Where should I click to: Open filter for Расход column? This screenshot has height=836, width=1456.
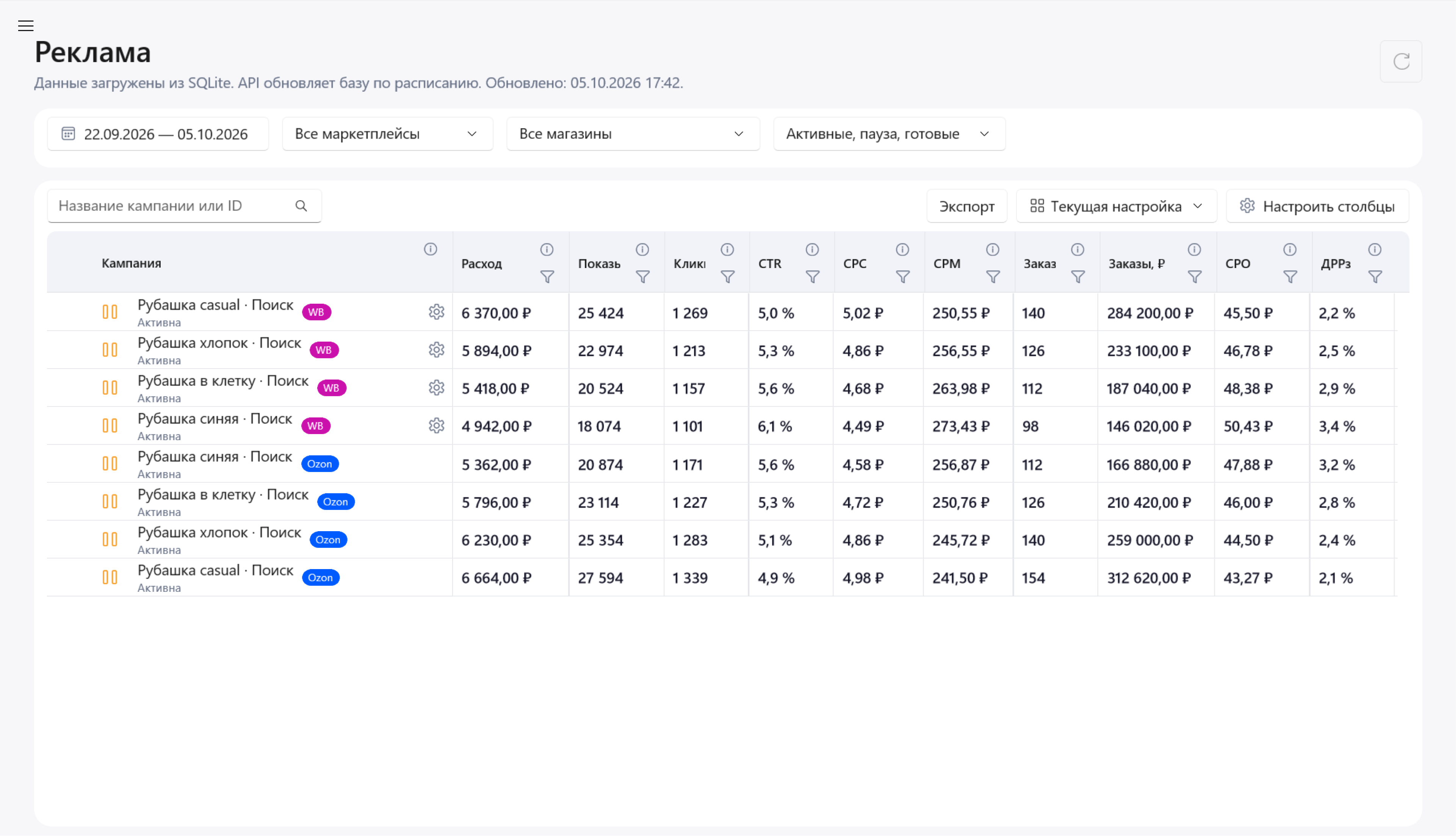point(547,277)
